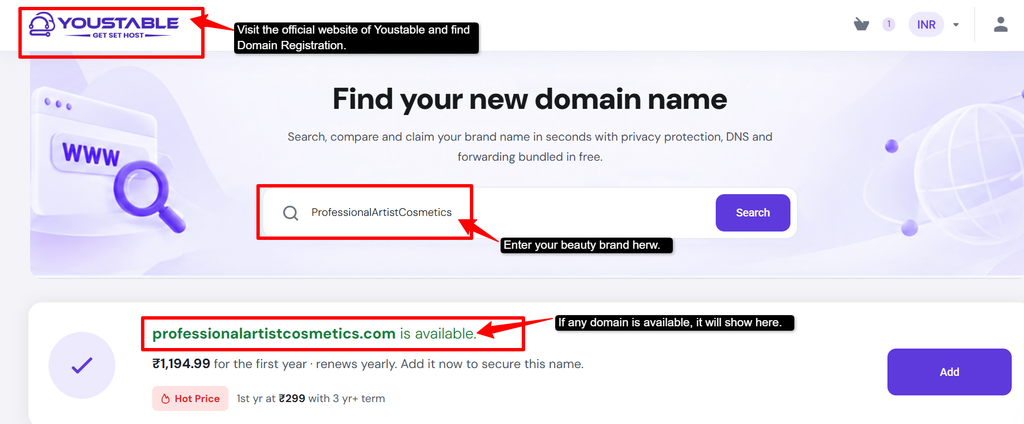Click the currency dropdown arrow
This screenshot has width=1024, height=424.
[955, 25]
